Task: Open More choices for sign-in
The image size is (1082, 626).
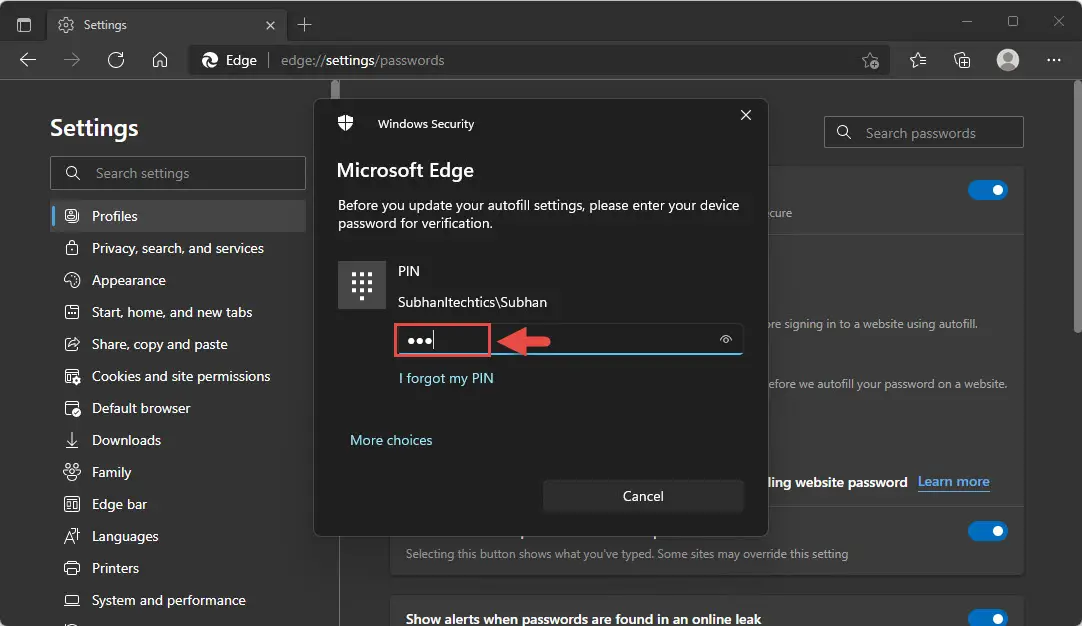Action: click(x=391, y=440)
